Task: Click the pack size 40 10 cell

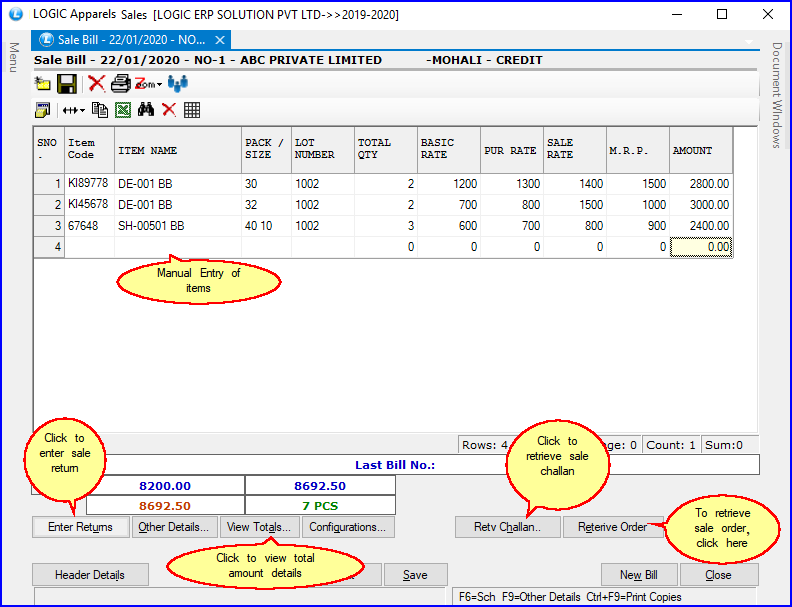Action: [x=266, y=226]
